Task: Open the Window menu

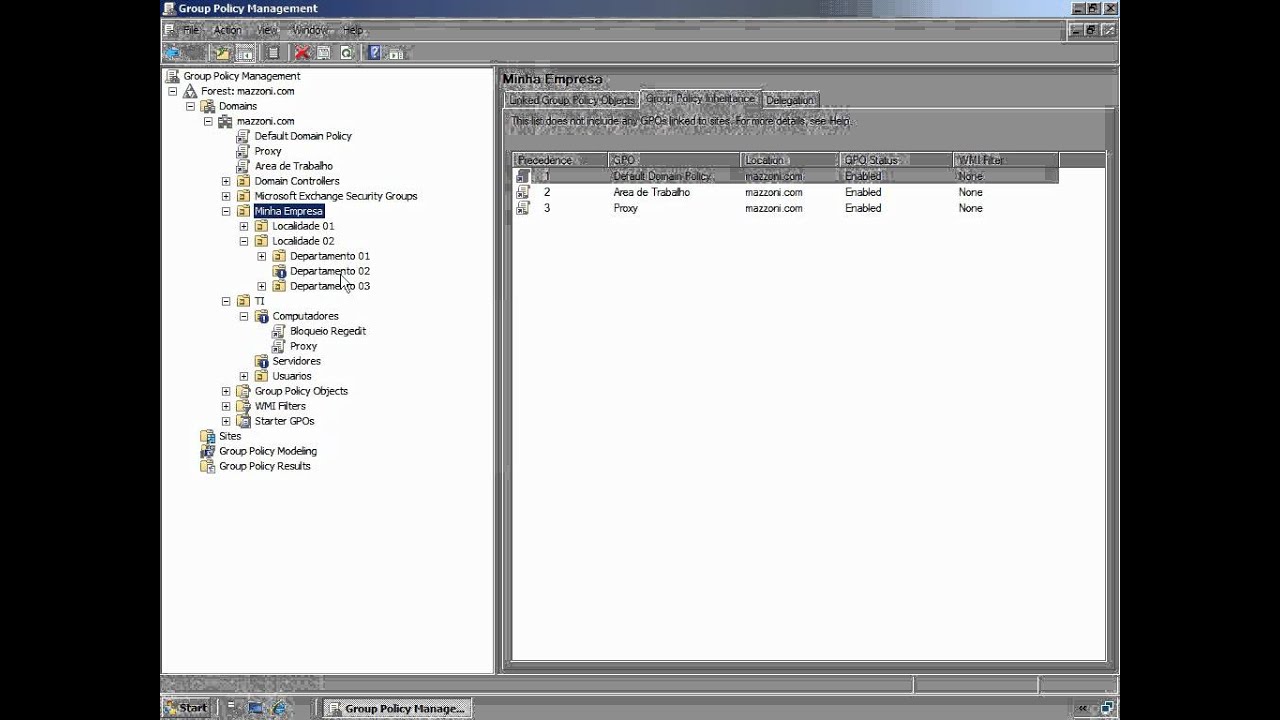Action: point(310,30)
